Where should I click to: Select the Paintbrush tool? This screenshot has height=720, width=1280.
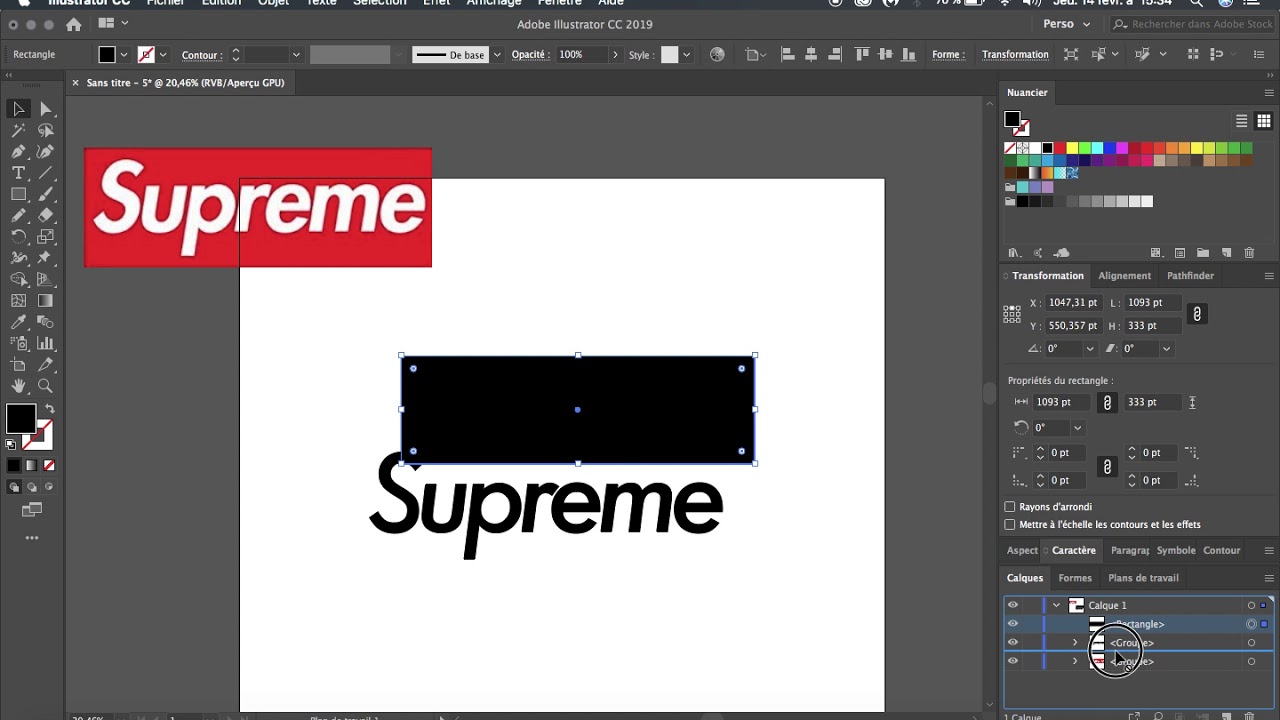pyautogui.click(x=45, y=194)
